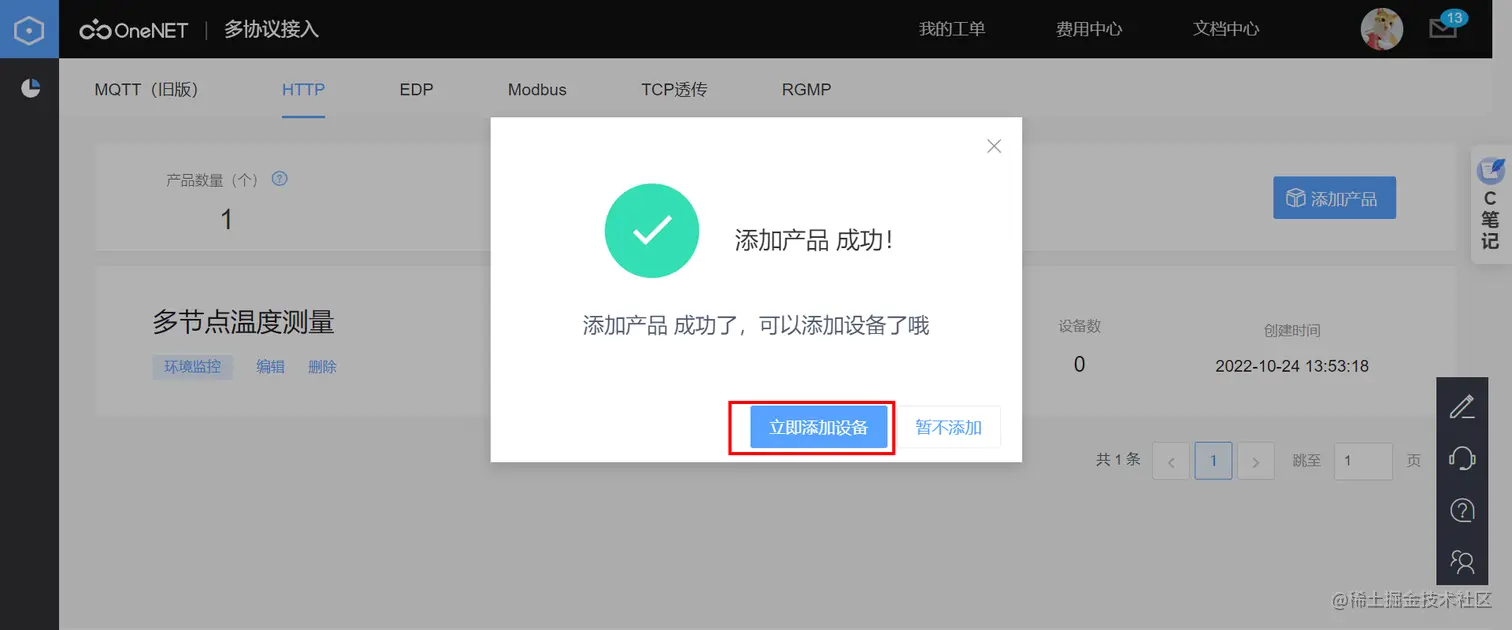Click 暂不添加 button
The image size is (1512, 630).
tap(949, 428)
